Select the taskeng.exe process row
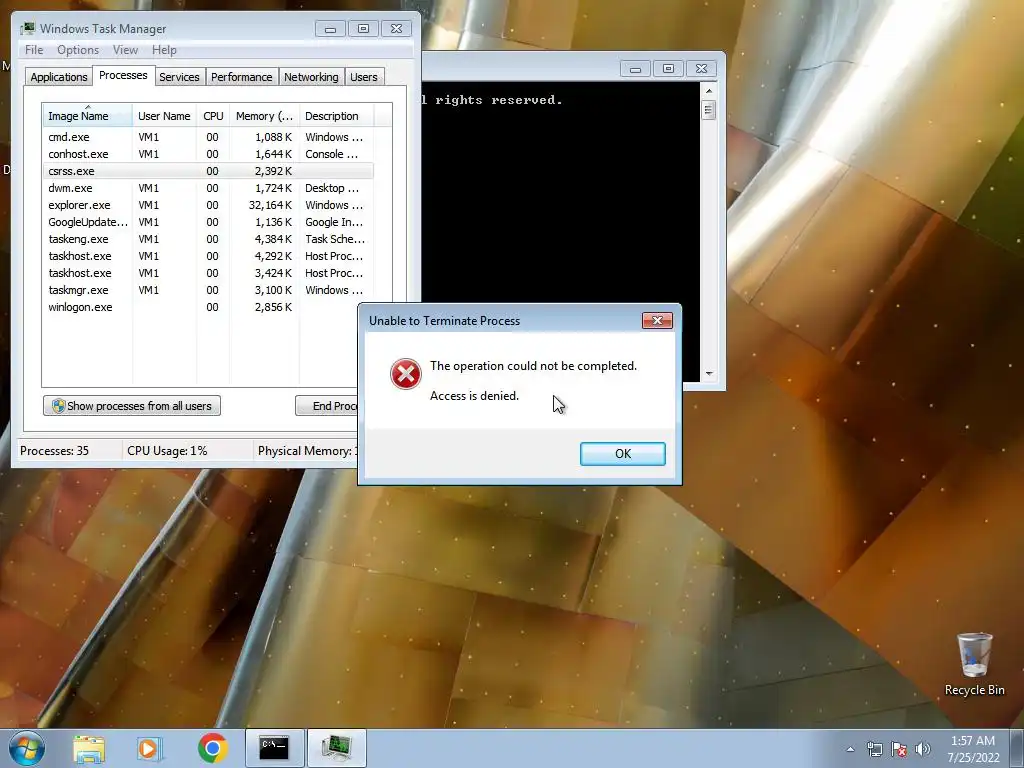The height and width of the screenshot is (768, 1024). [208, 239]
